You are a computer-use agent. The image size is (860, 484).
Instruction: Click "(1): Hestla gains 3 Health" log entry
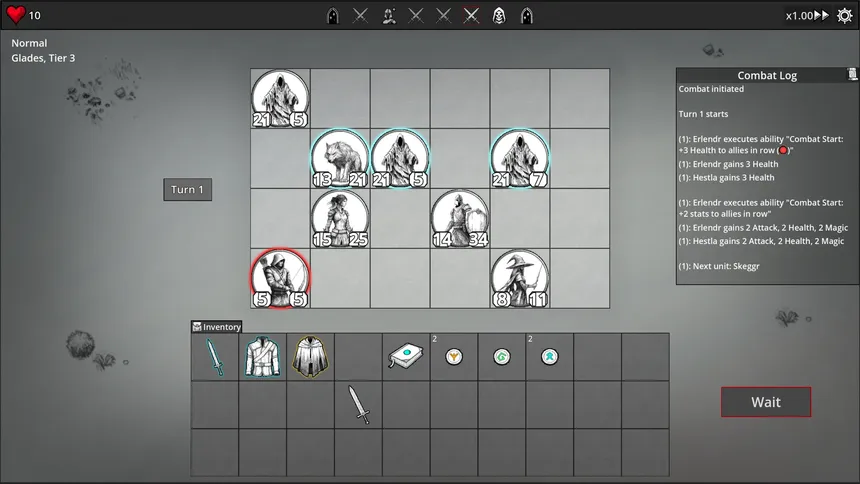coord(726,177)
